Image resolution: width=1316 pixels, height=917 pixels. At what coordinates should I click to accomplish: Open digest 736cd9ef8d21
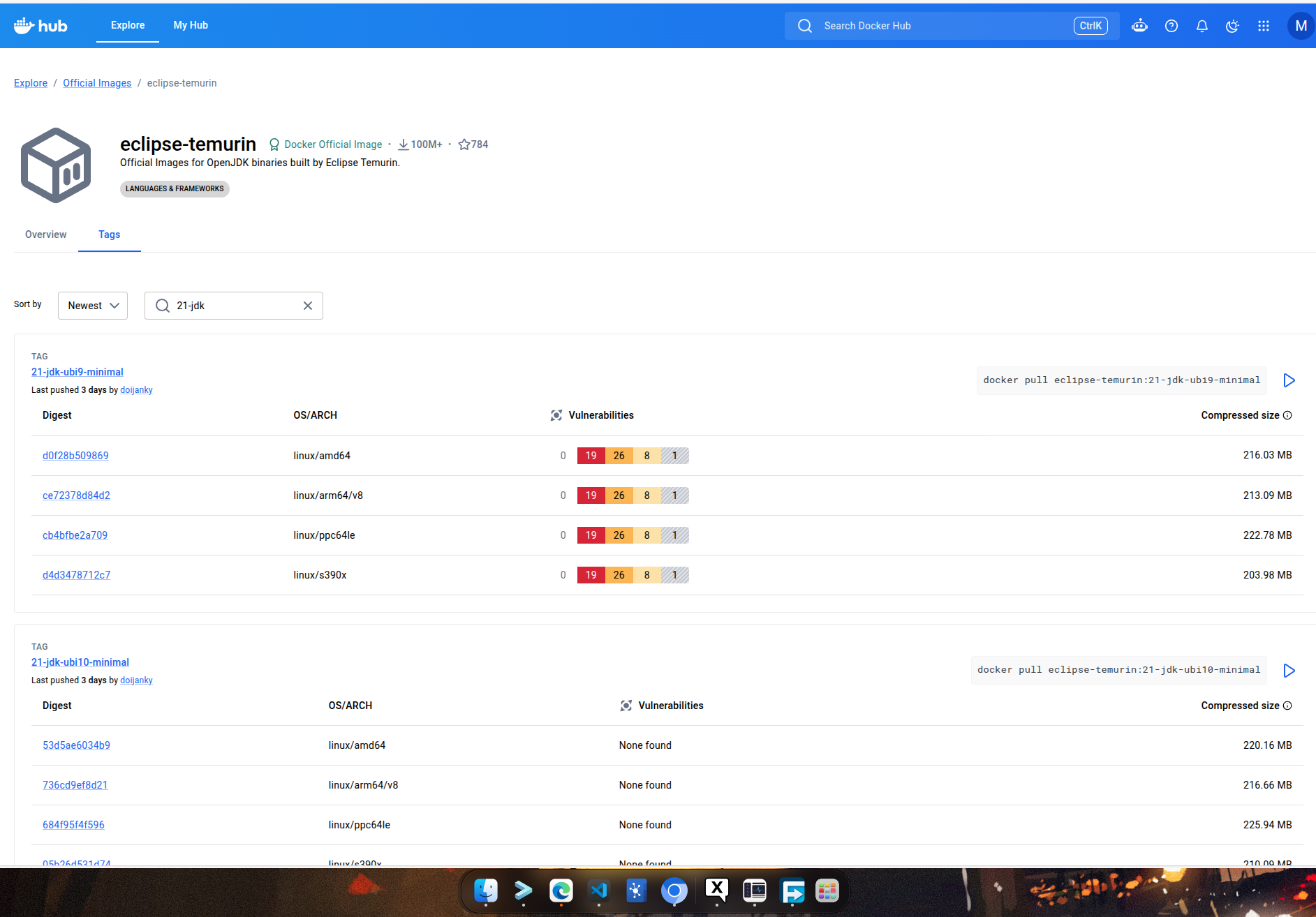click(x=75, y=785)
